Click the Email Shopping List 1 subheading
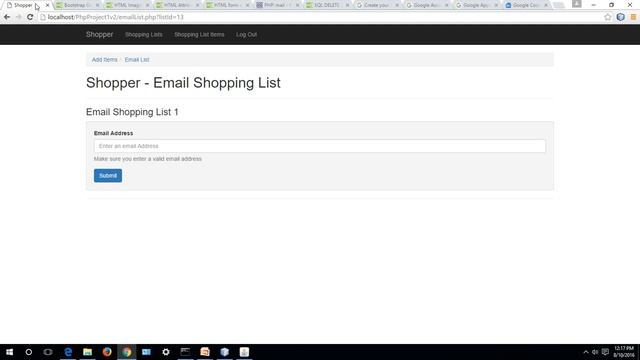The image size is (640, 360). (132, 112)
